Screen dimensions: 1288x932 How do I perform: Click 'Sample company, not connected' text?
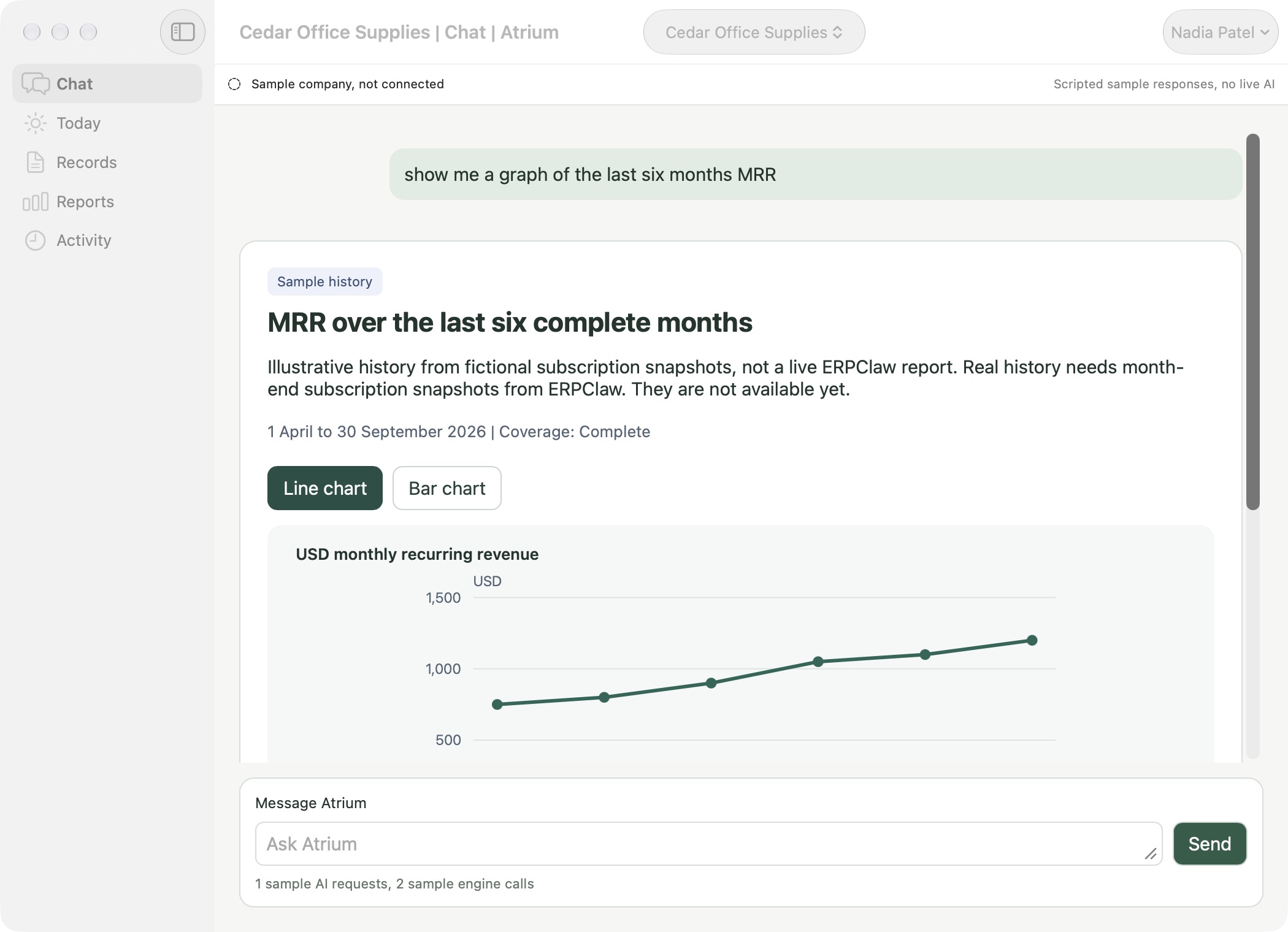tap(348, 84)
